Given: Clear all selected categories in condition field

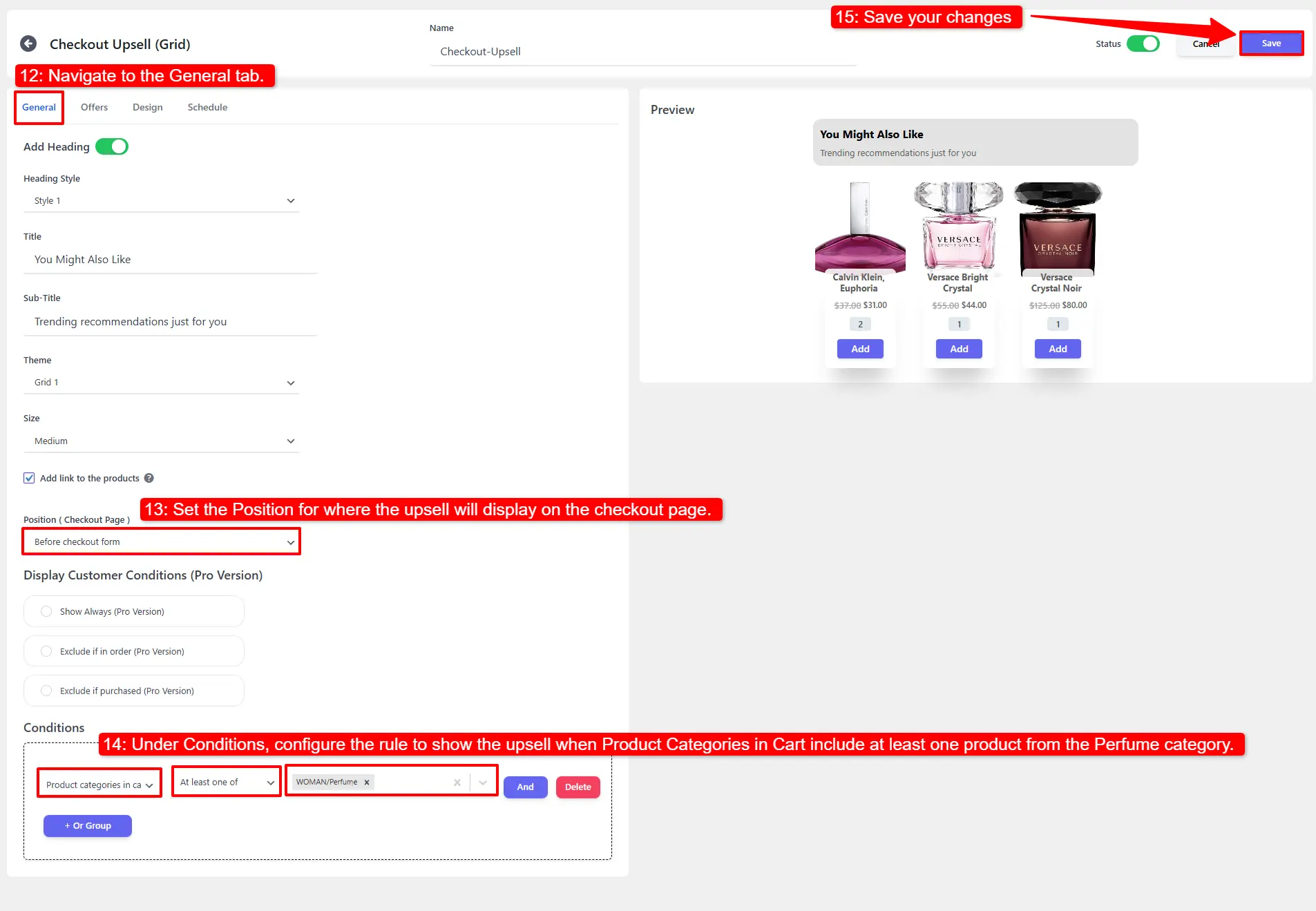Looking at the screenshot, I should click(457, 783).
